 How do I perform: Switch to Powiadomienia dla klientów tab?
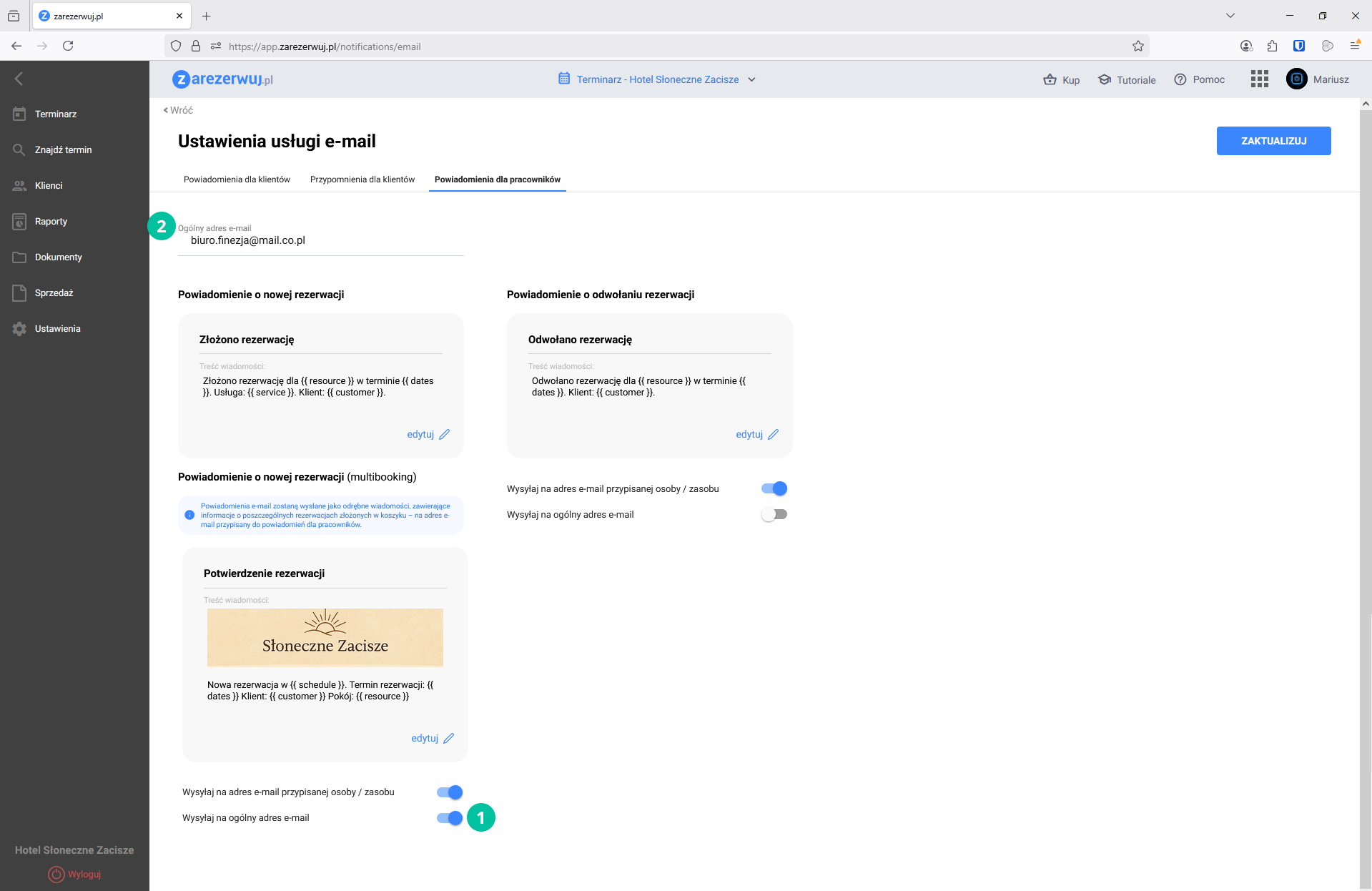(x=237, y=179)
